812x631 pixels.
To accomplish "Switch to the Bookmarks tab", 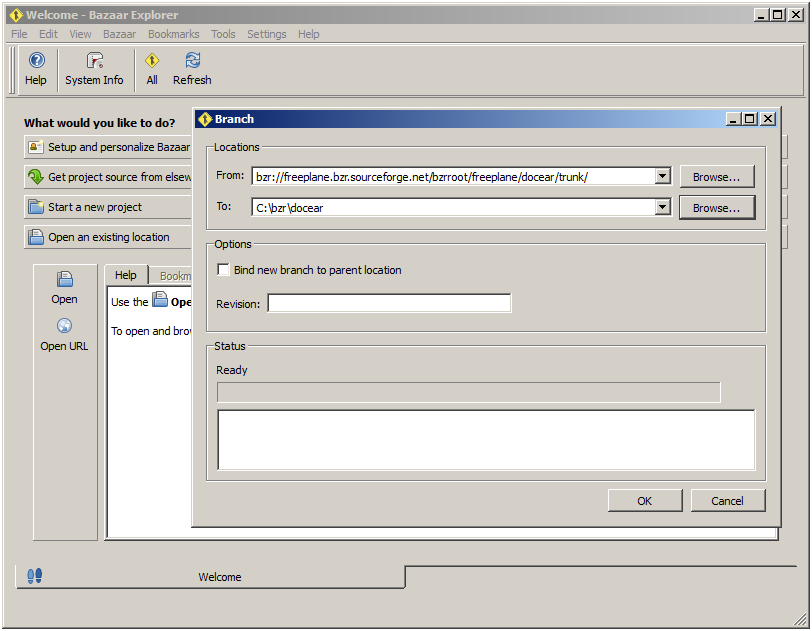I will [x=171, y=276].
